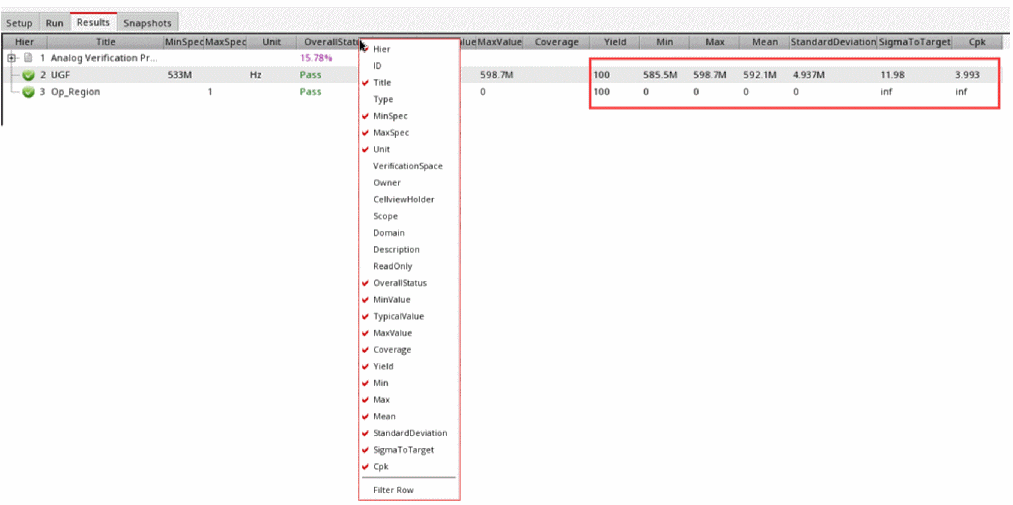Uncheck the MaxSpec column entry
The width and height of the screenshot is (1013, 505).
pyautogui.click(x=409, y=132)
